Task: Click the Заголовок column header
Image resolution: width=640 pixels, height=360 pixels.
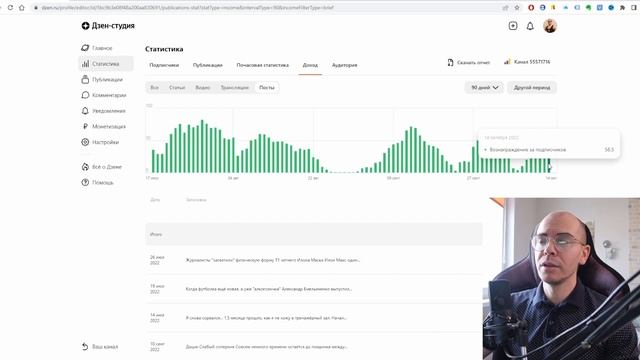Action: click(196, 200)
